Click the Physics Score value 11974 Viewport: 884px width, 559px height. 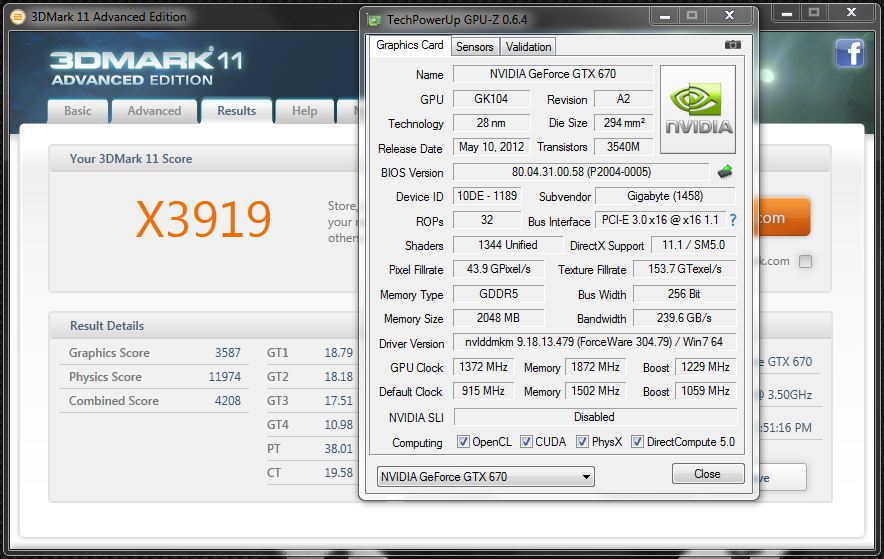224,376
